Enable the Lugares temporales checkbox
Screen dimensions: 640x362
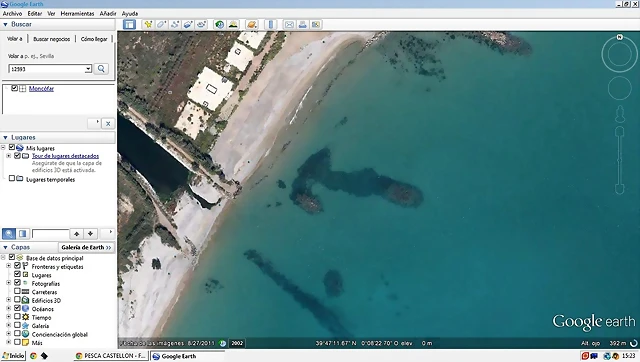(x=12, y=178)
